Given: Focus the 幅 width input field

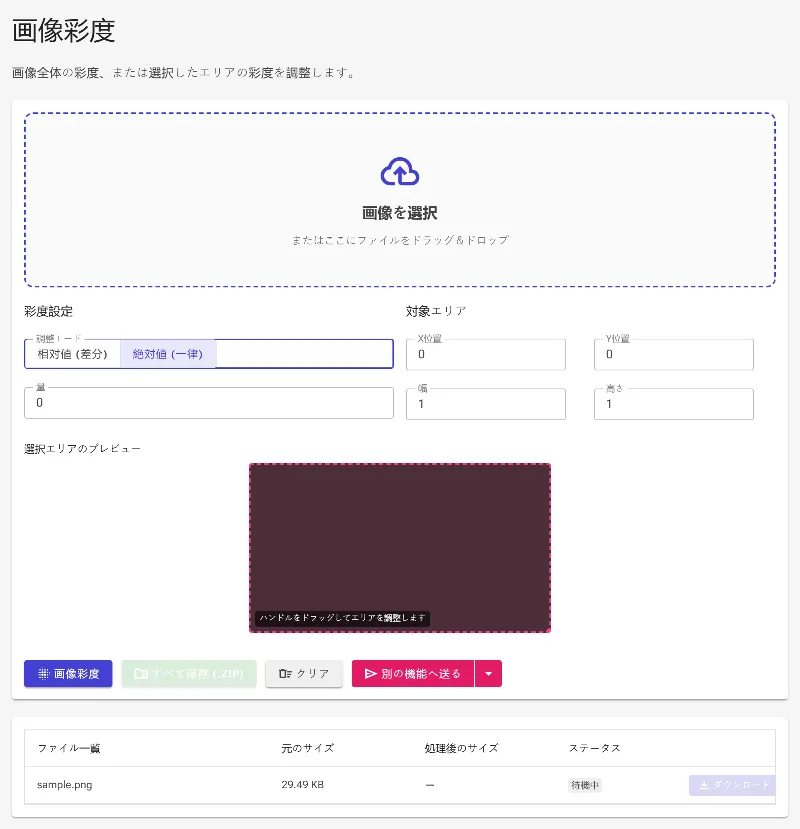Looking at the screenshot, I should tap(485, 404).
